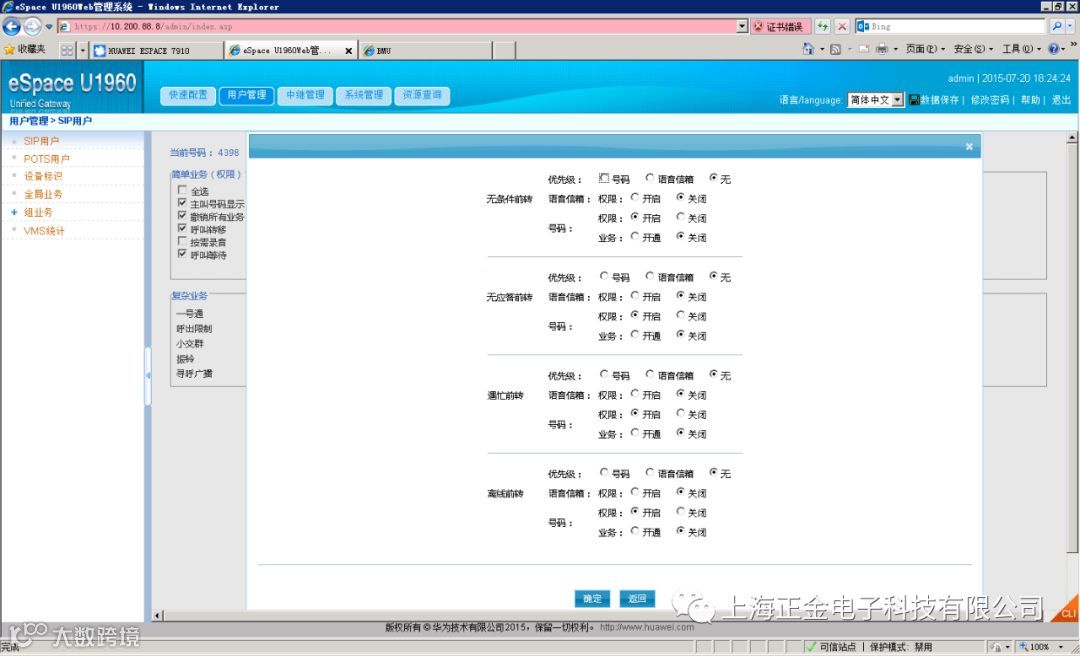Screen dimensions: 1080x656
Task: Click the 确定 confirm button
Action: pos(592,599)
